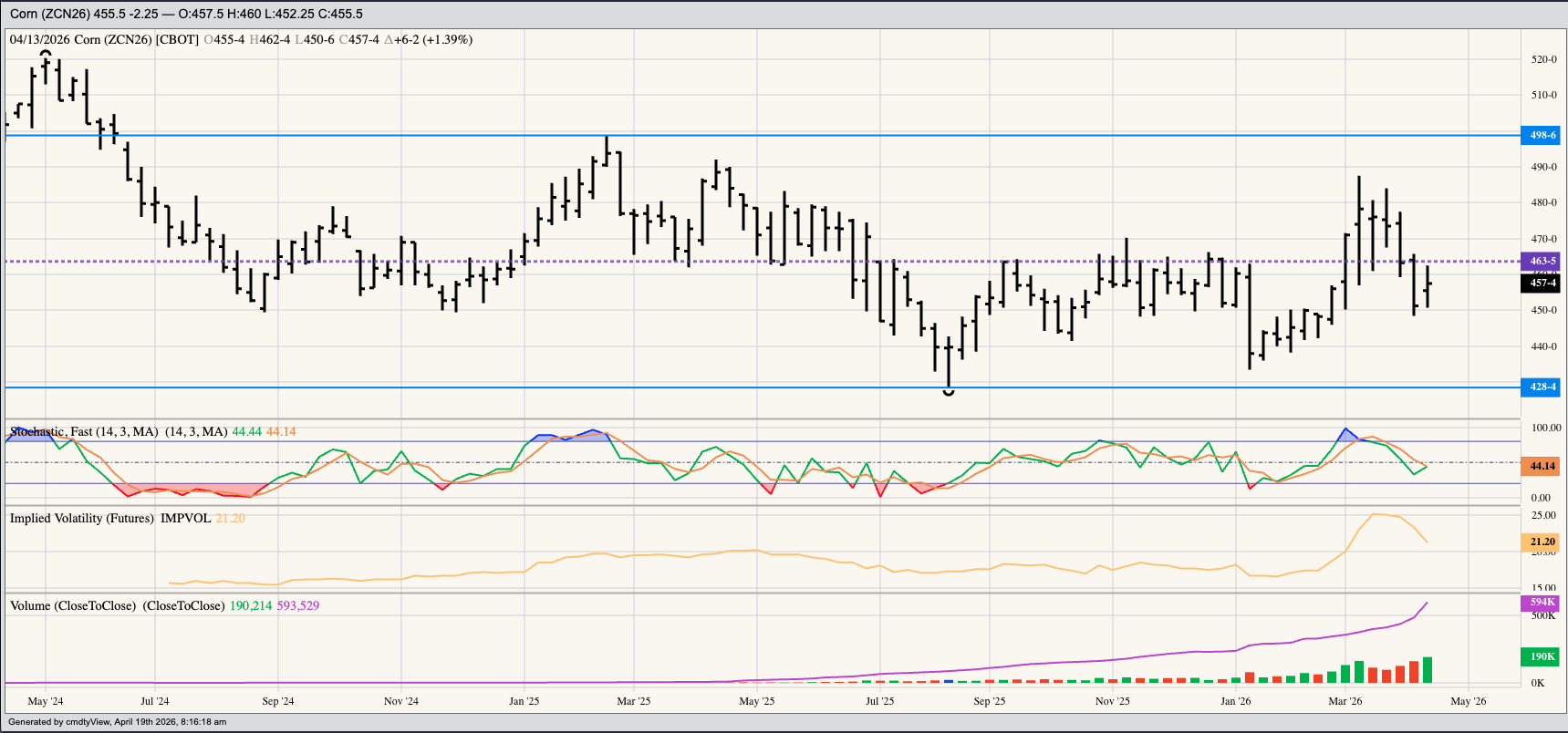Click the May '24 date axis label

[x=46, y=701]
